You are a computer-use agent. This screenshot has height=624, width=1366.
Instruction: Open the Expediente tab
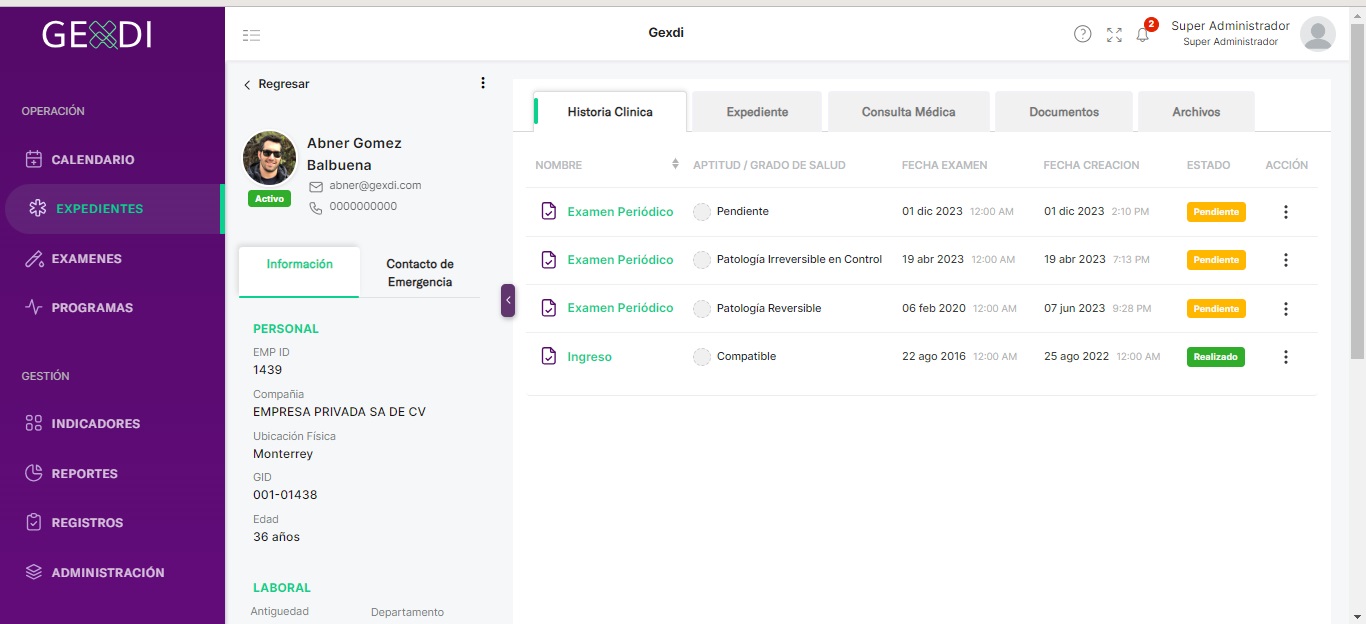757,112
